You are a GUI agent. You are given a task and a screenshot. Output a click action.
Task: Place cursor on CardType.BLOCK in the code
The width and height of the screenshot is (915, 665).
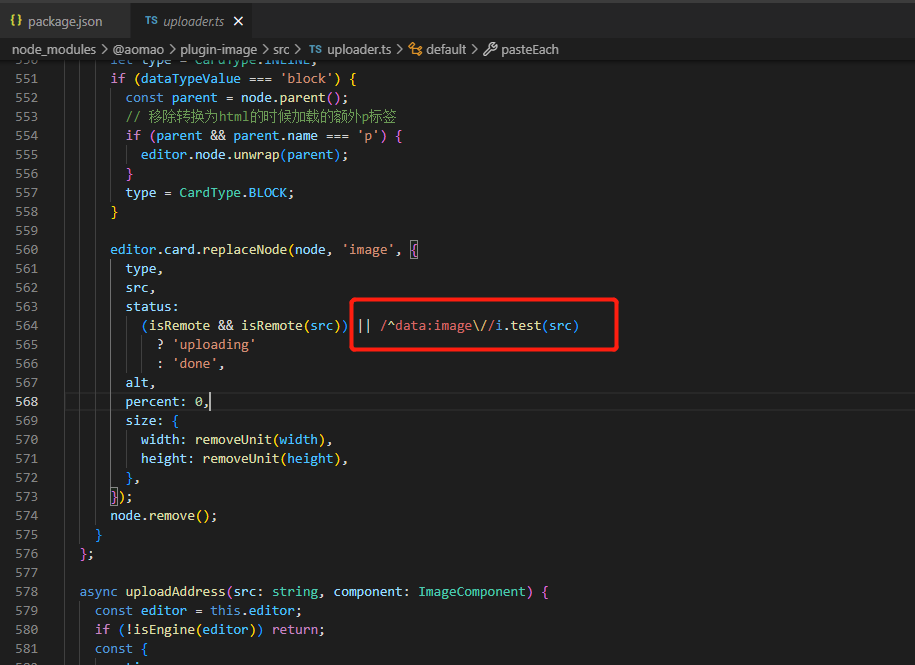pyautogui.click(x=236, y=192)
